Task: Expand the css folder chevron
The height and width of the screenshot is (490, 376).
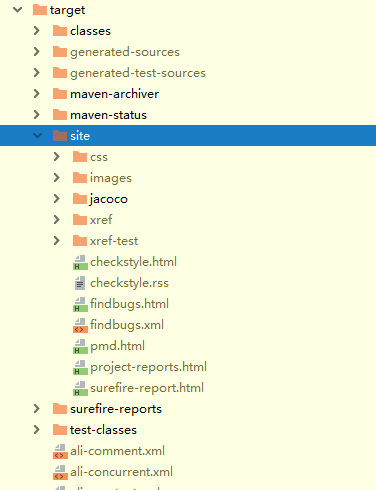Action: point(57,157)
